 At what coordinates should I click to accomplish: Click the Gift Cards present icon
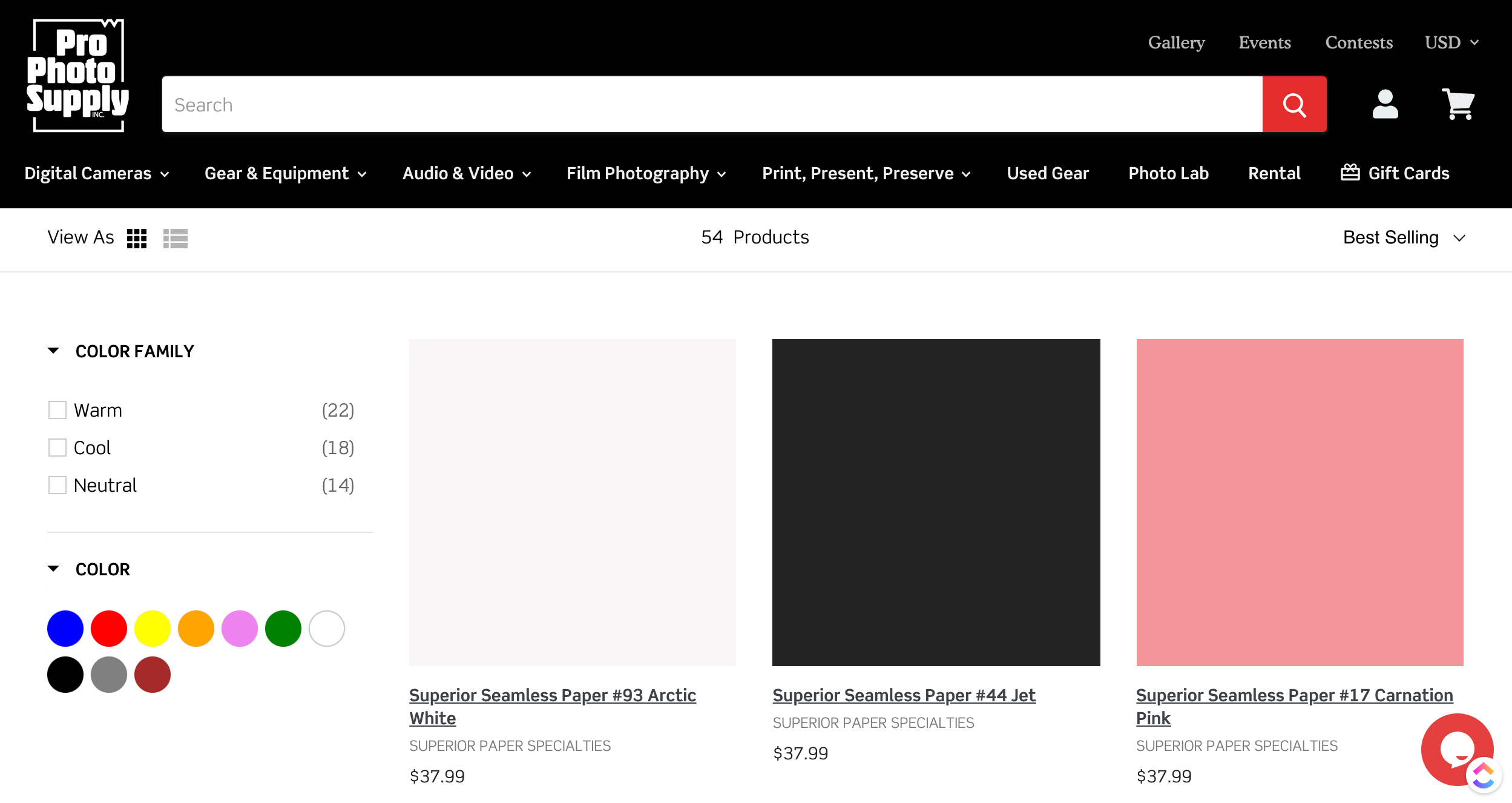click(x=1350, y=173)
